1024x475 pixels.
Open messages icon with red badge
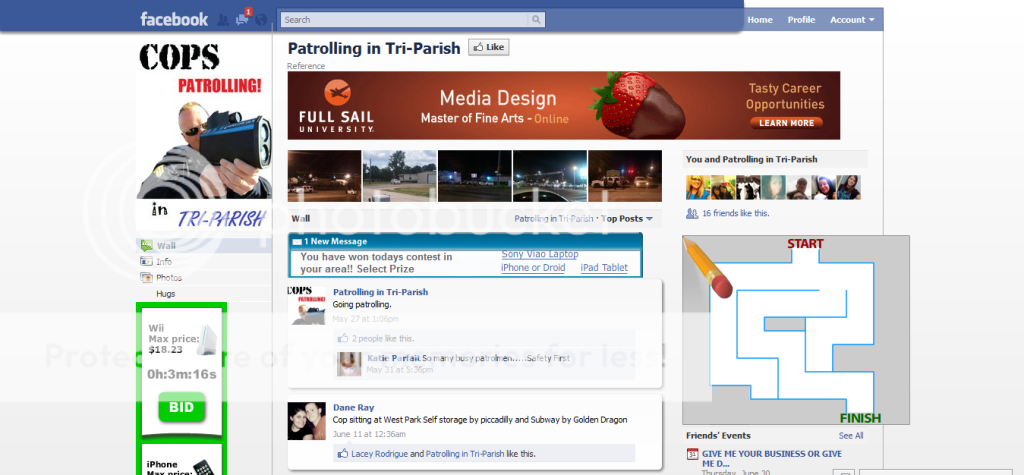(242, 19)
